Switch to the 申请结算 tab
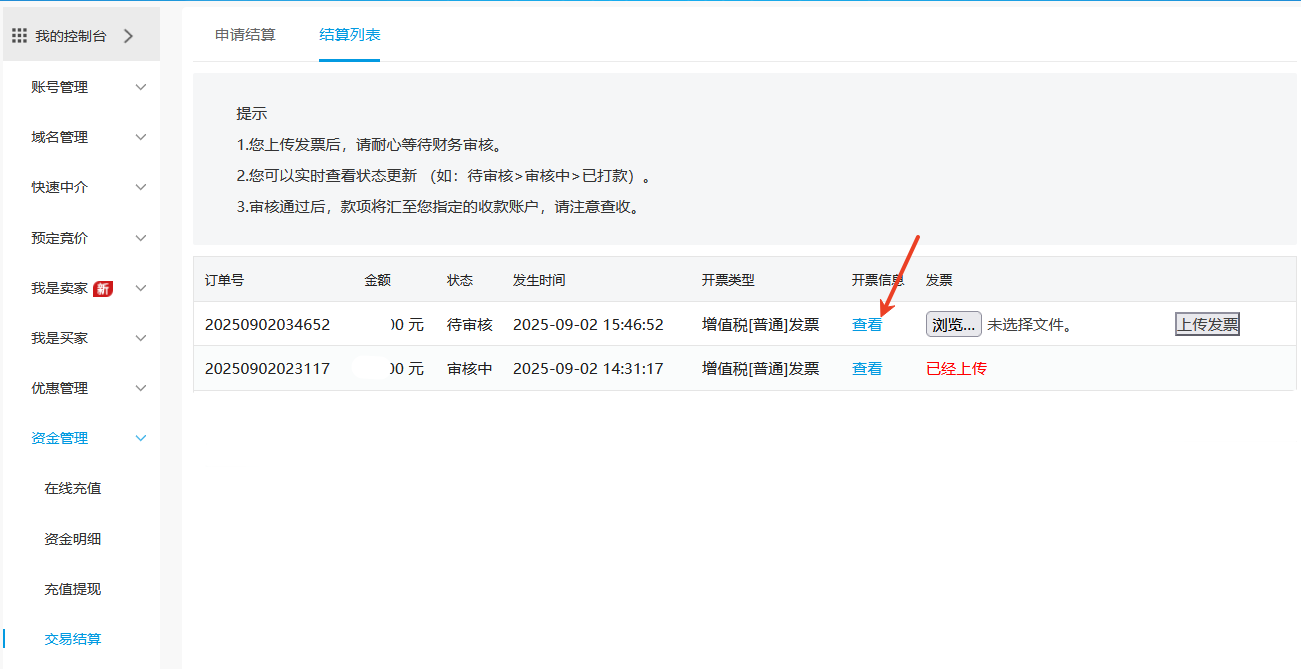Viewport: 1301px width, 669px height. 245,35
